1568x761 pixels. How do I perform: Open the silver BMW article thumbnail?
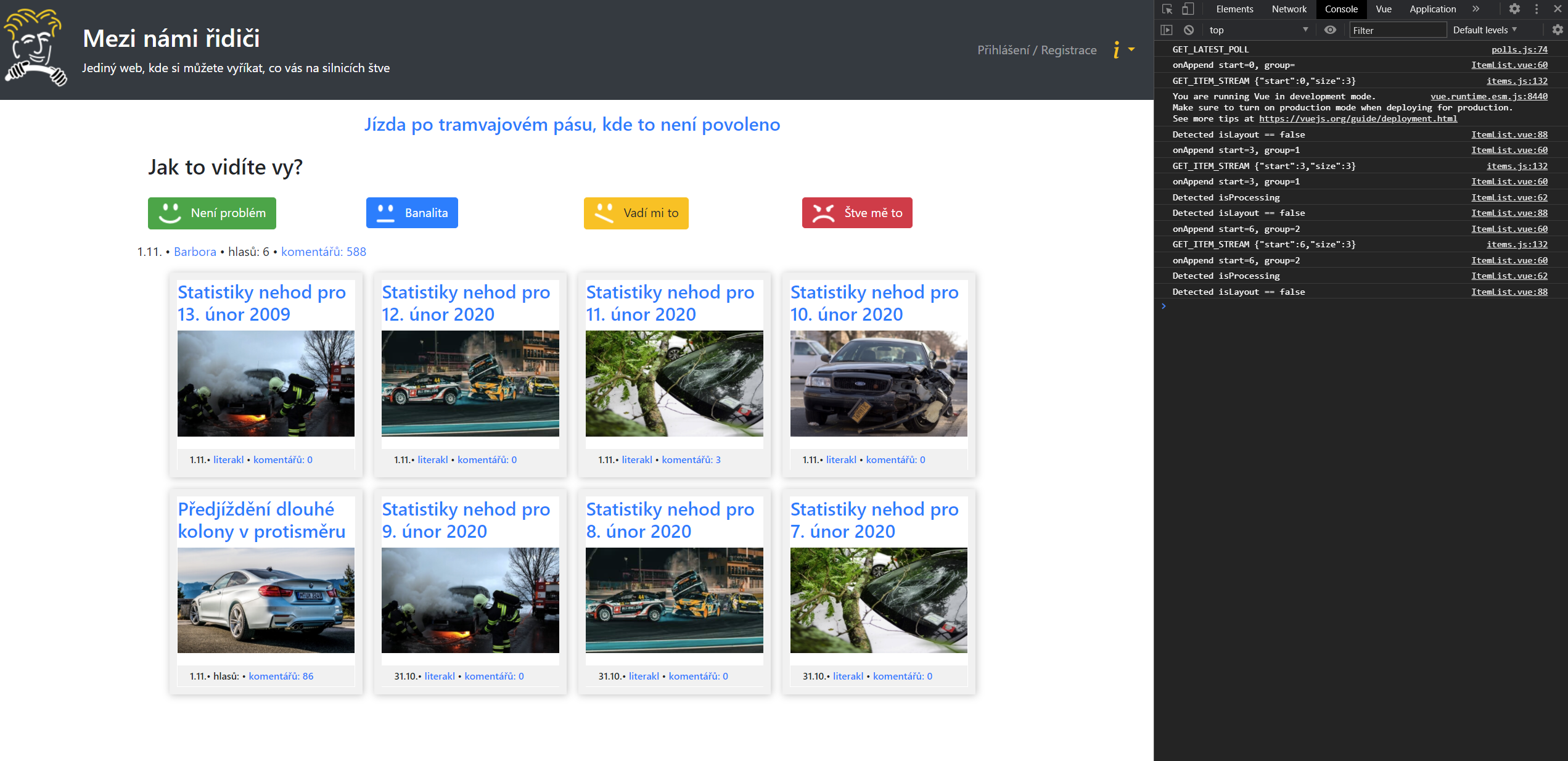[266, 600]
